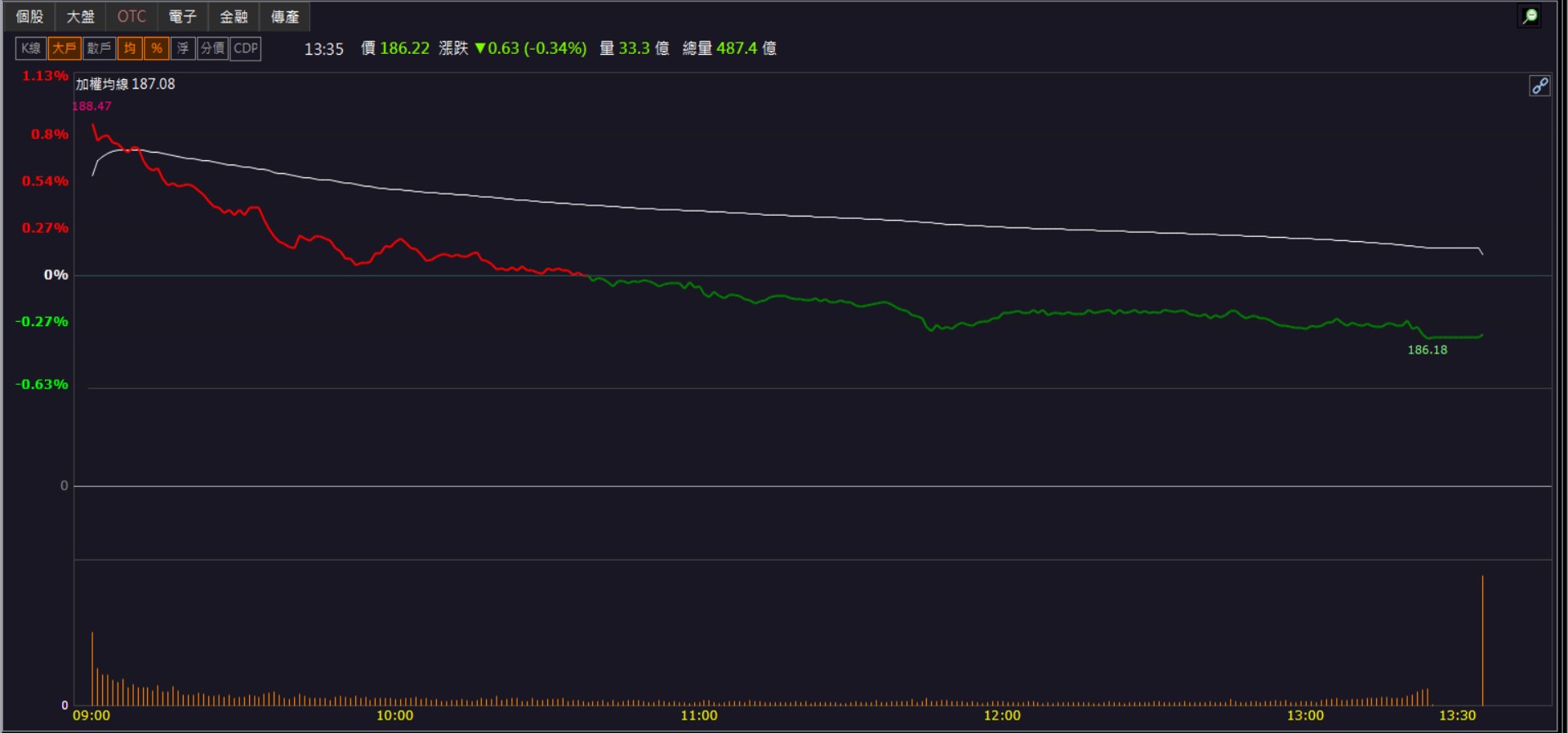Click the 188.47 high price label
1568x733 pixels.
coord(91,106)
